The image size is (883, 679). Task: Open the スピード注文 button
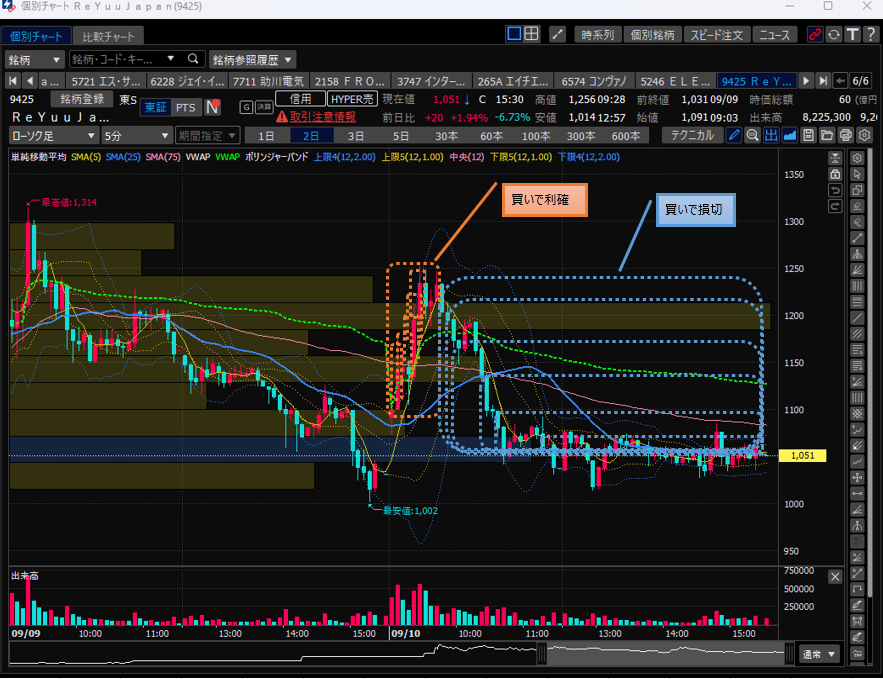pos(717,35)
